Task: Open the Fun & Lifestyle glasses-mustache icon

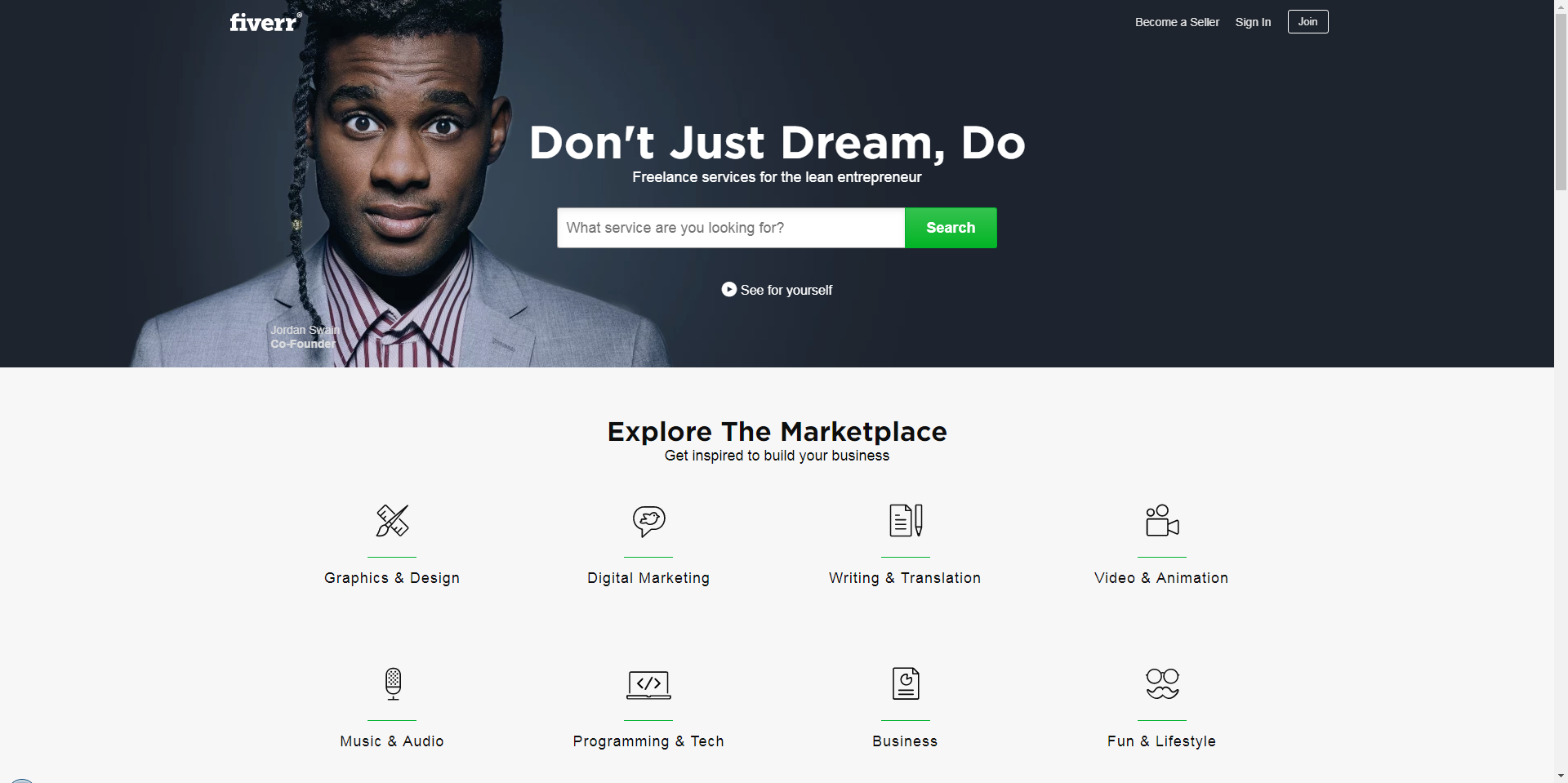Action: 1162,683
